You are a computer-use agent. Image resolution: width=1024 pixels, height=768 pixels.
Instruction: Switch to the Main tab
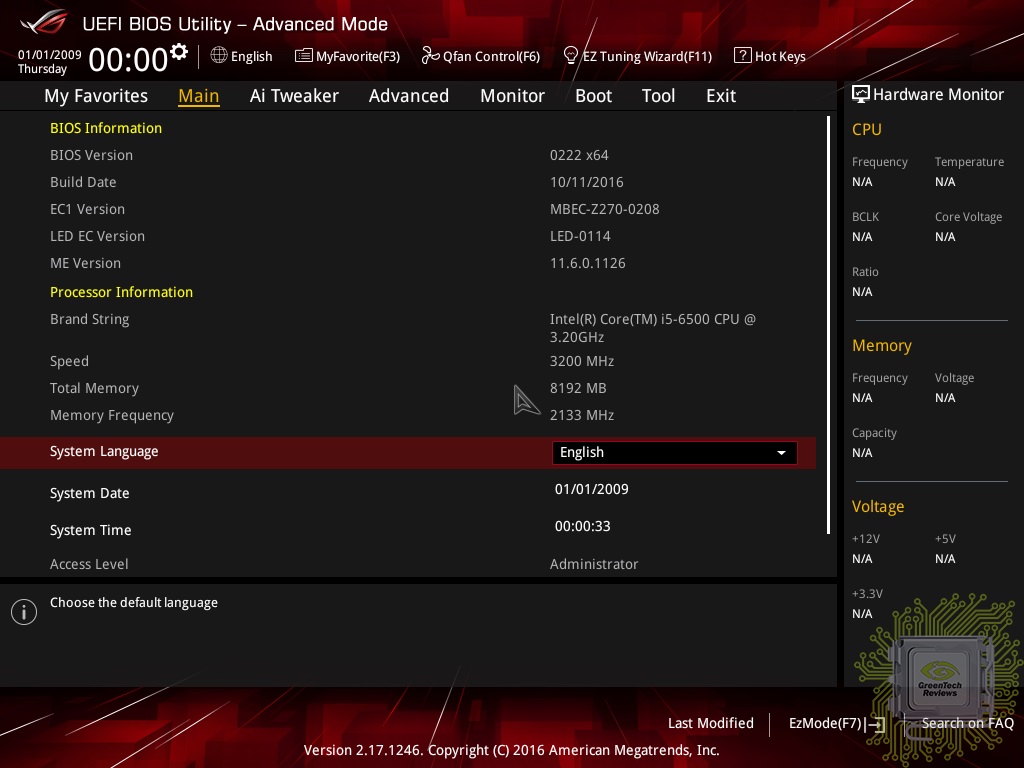199,96
